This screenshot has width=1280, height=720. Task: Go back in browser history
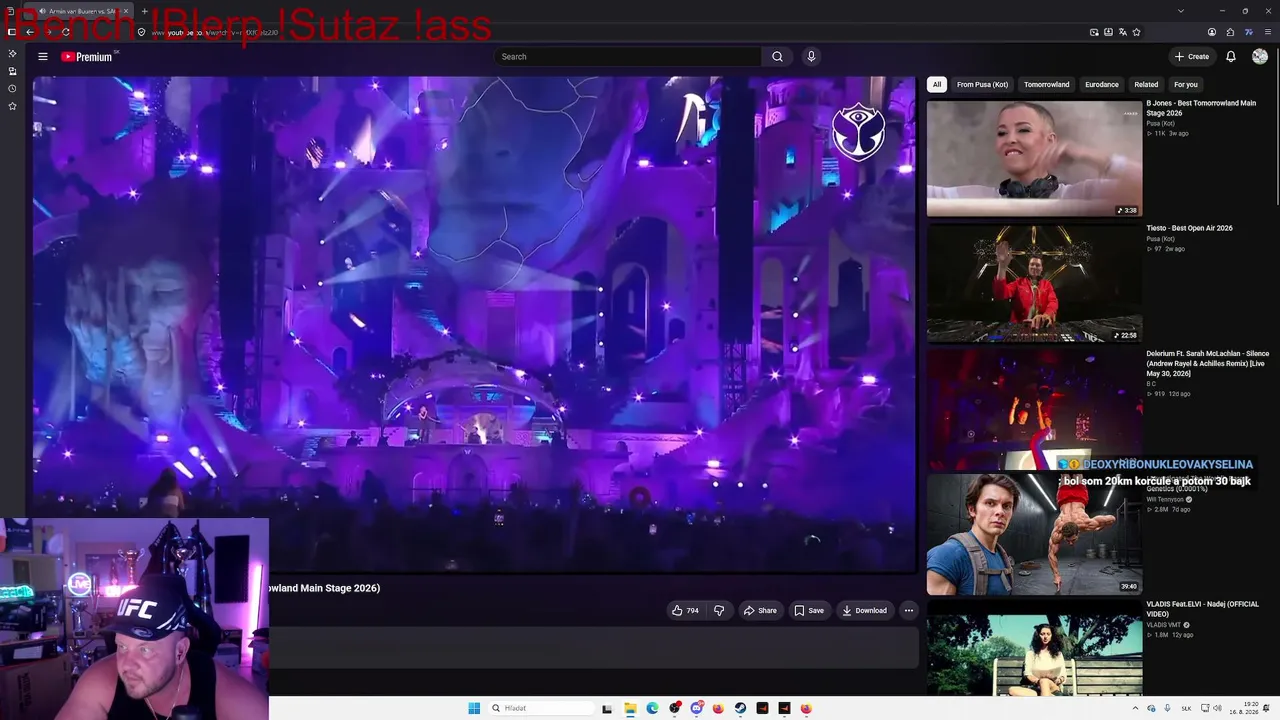click(30, 32)
